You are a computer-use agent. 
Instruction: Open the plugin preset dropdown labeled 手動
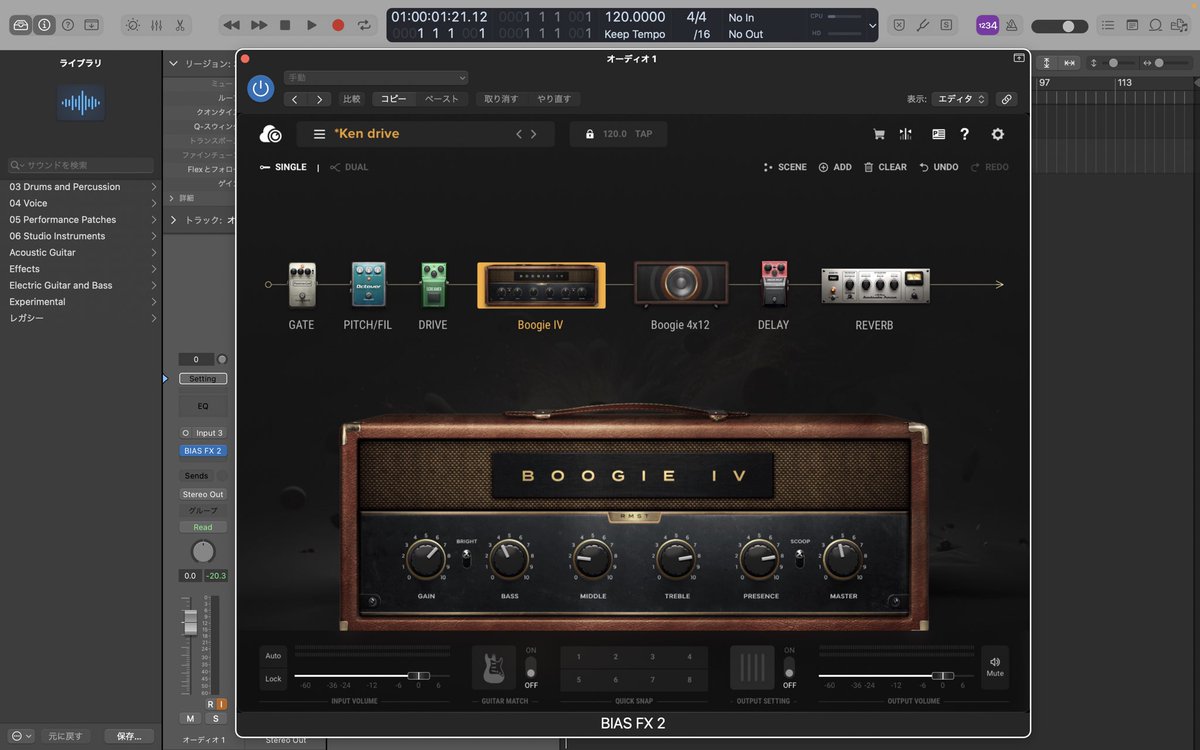(376, 78)
